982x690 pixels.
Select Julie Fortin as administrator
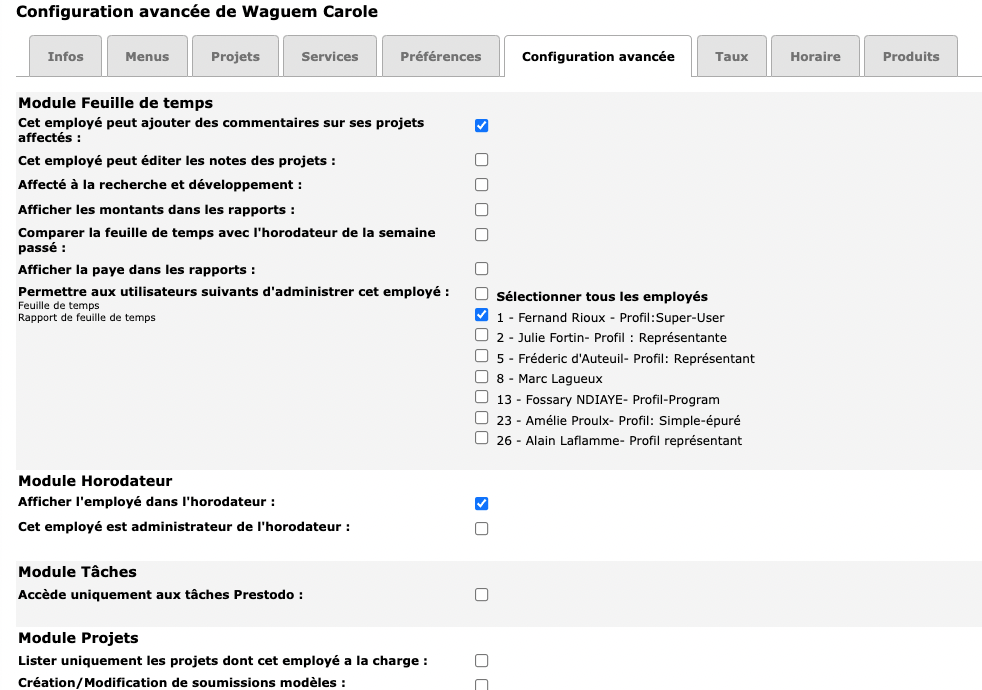point(481,336)
